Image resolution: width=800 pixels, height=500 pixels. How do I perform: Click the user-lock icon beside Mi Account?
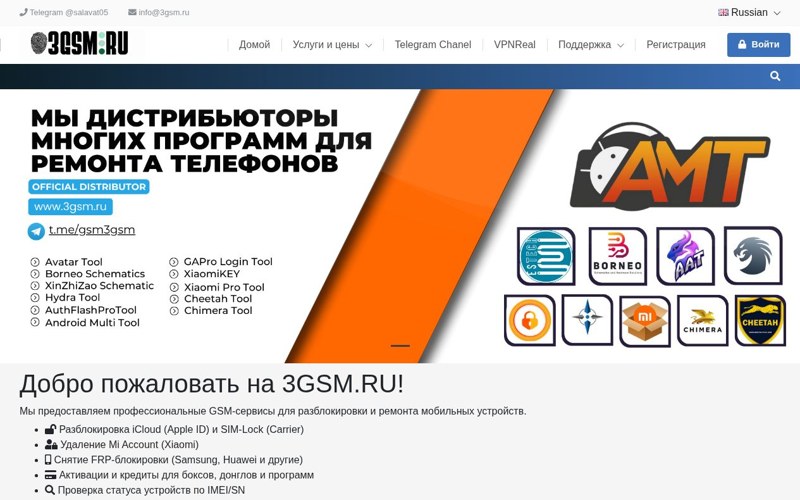coord(51,444)
